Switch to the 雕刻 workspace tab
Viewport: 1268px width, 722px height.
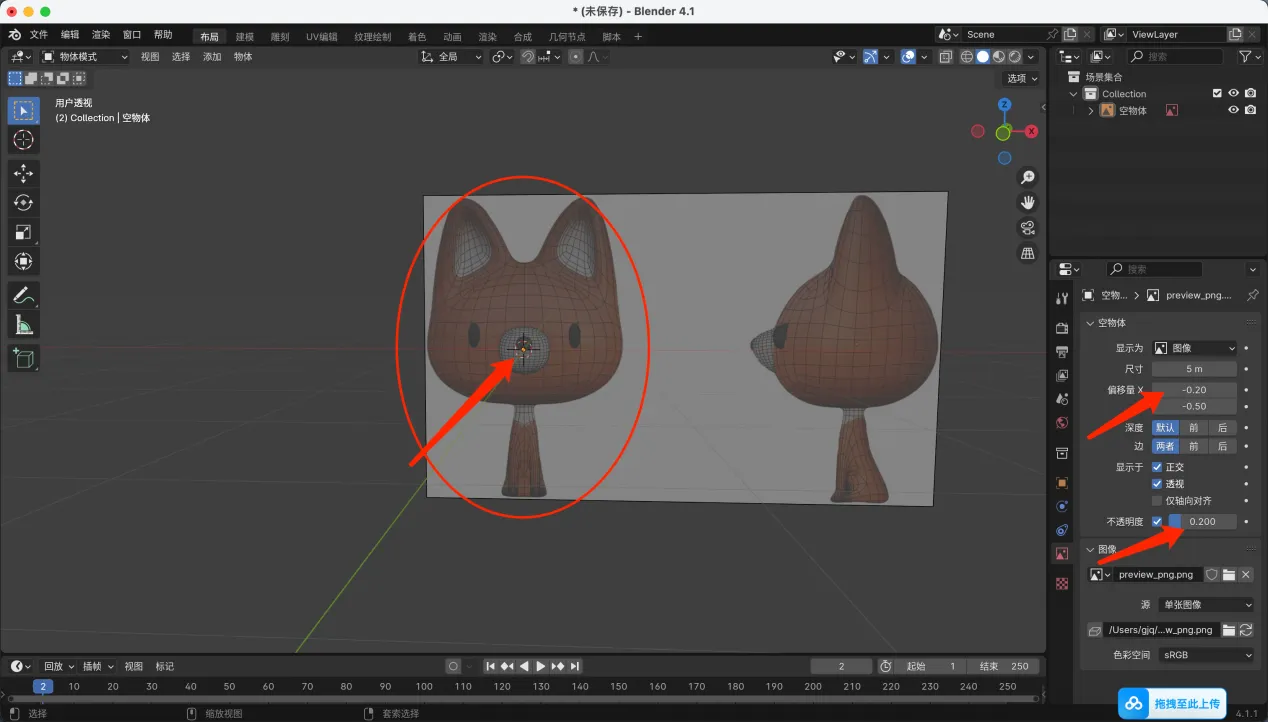(x=280, y=37)
